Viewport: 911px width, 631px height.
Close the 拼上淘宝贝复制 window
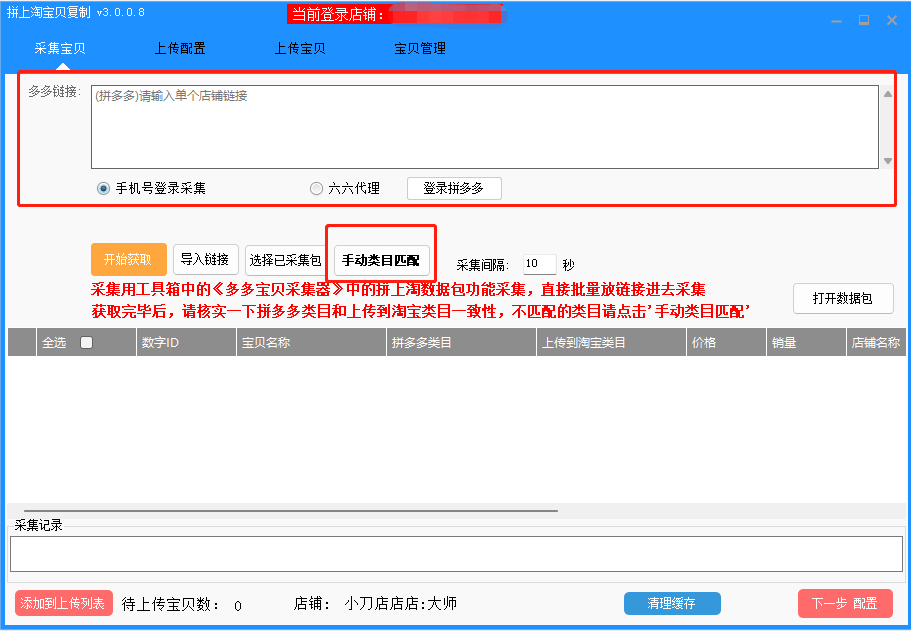tap(892, 20)
